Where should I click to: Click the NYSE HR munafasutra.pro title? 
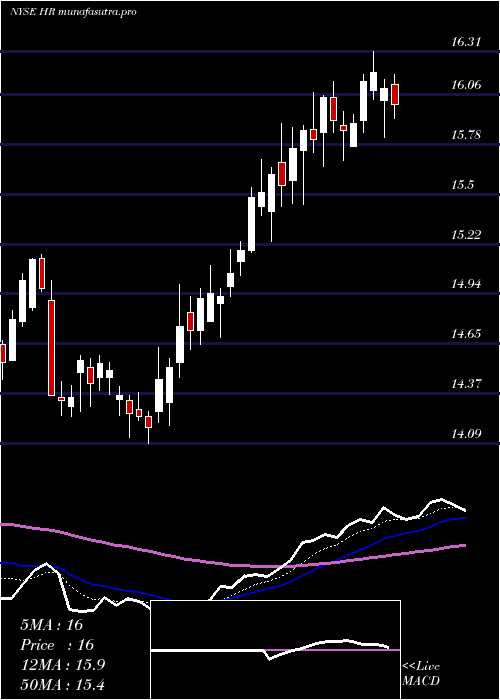tap(73, 12)
